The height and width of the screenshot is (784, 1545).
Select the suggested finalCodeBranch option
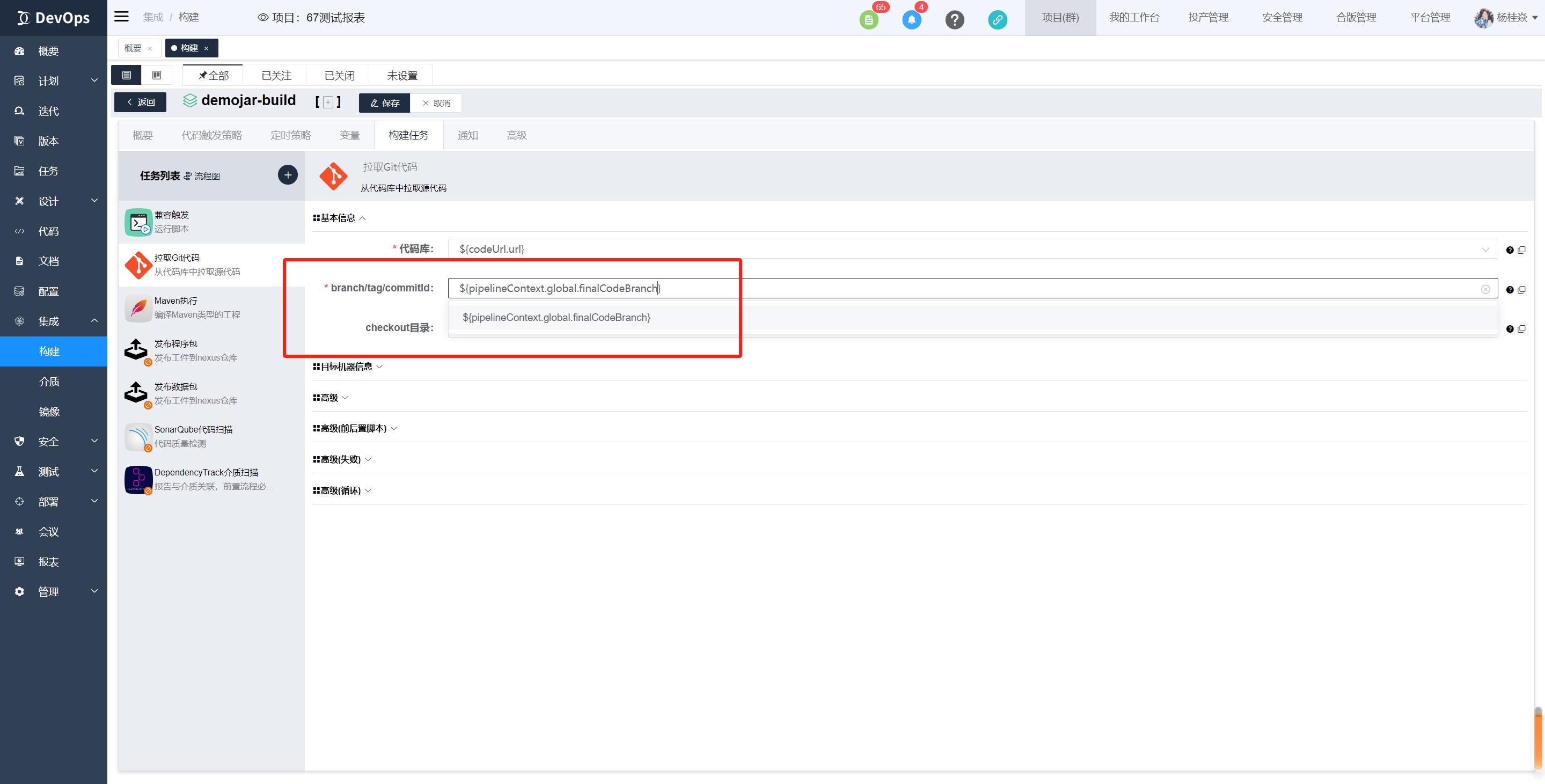(556, 317)
